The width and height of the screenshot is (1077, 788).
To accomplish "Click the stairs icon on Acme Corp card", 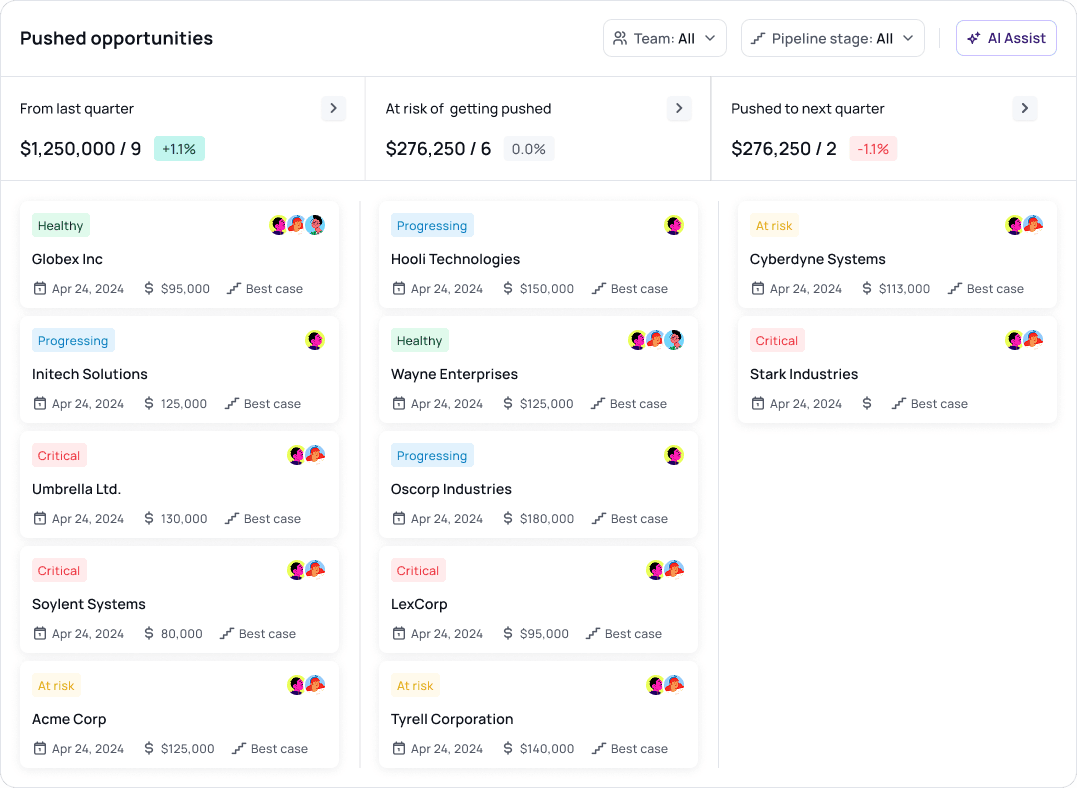I will (x=239, y=749).
